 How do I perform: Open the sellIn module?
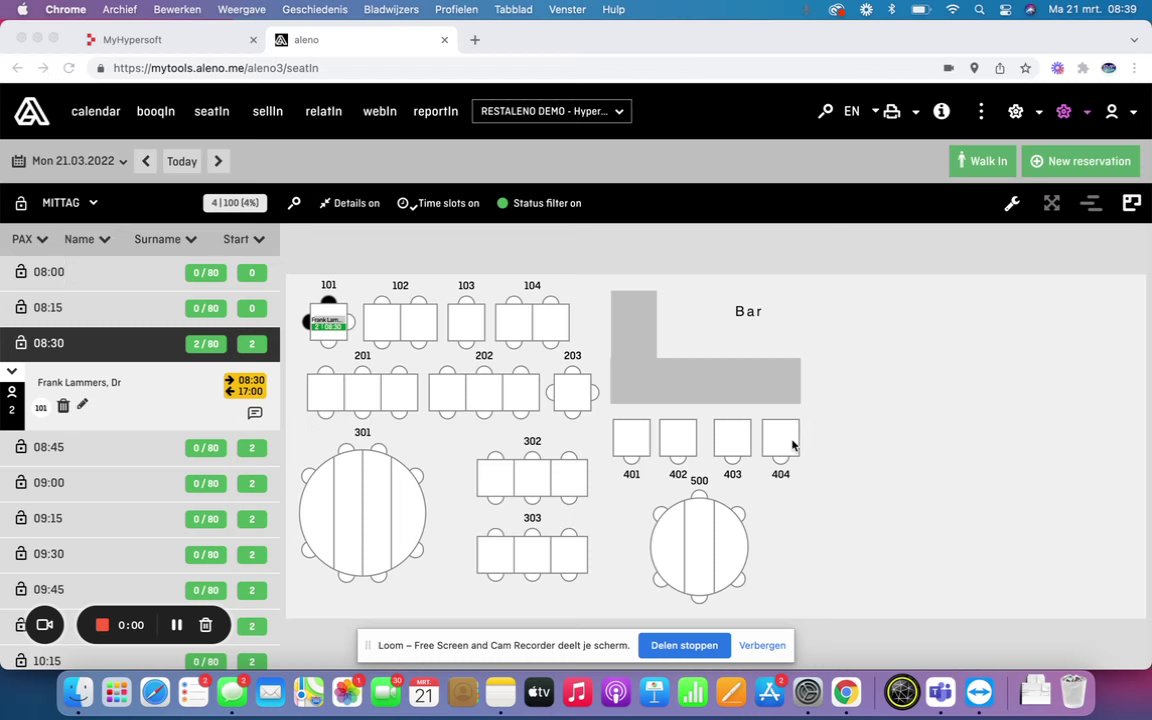click(267, 112)
